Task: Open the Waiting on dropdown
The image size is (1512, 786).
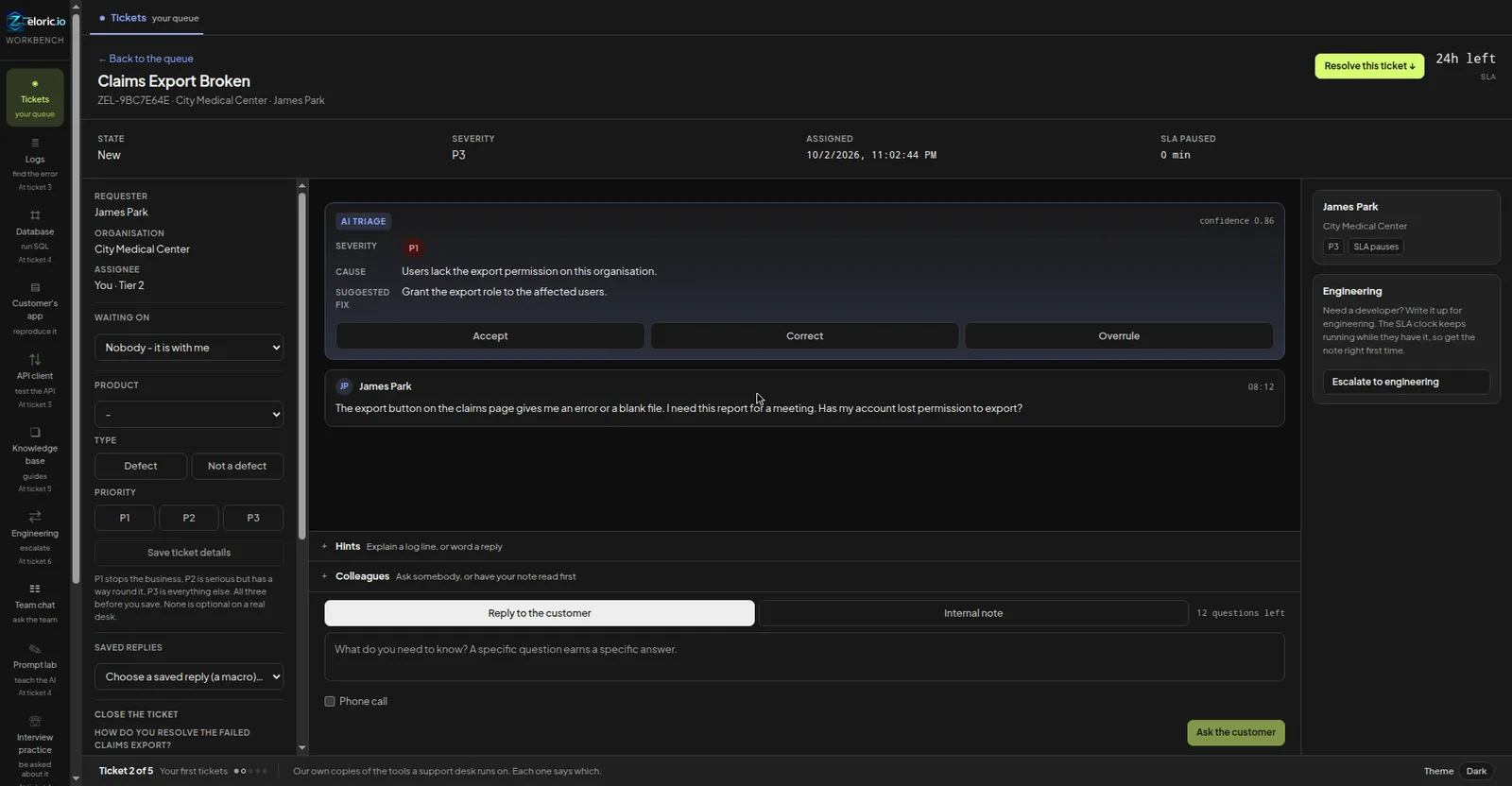Action: click(189, 348)
